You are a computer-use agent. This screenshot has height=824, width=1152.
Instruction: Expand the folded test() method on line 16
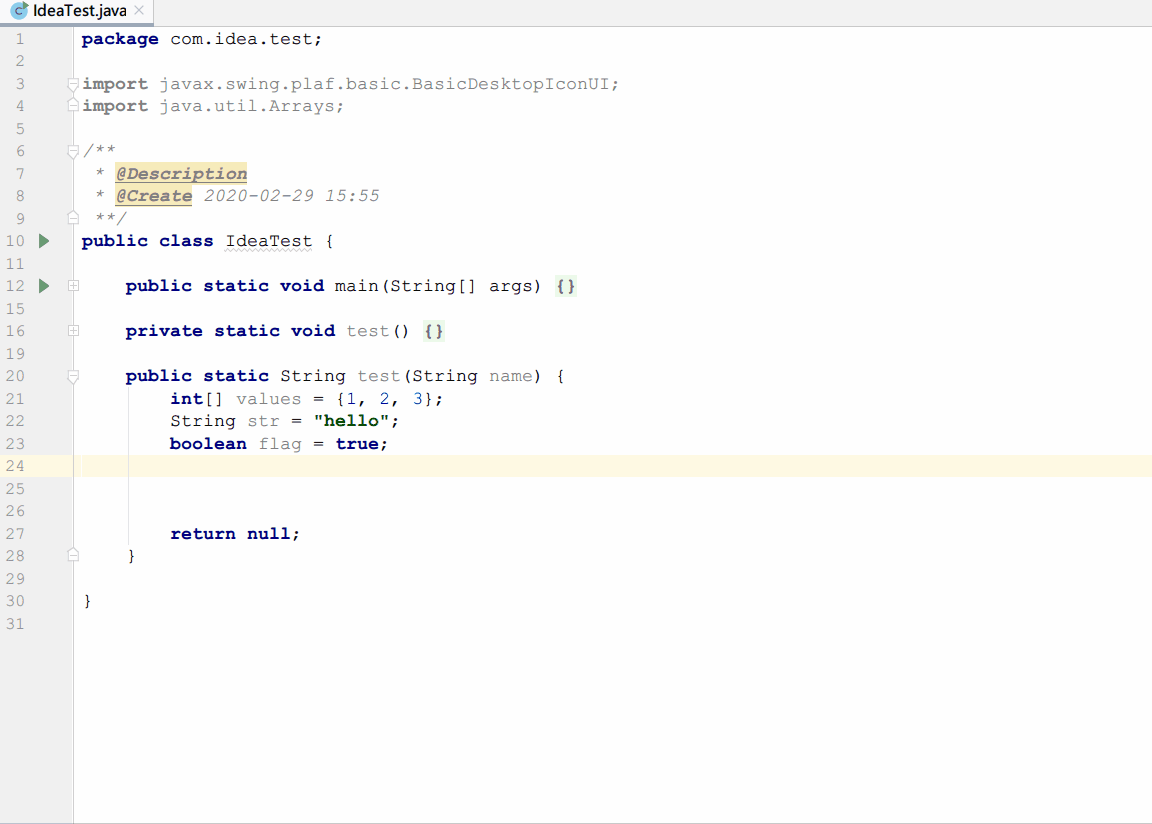pos(73,330)
